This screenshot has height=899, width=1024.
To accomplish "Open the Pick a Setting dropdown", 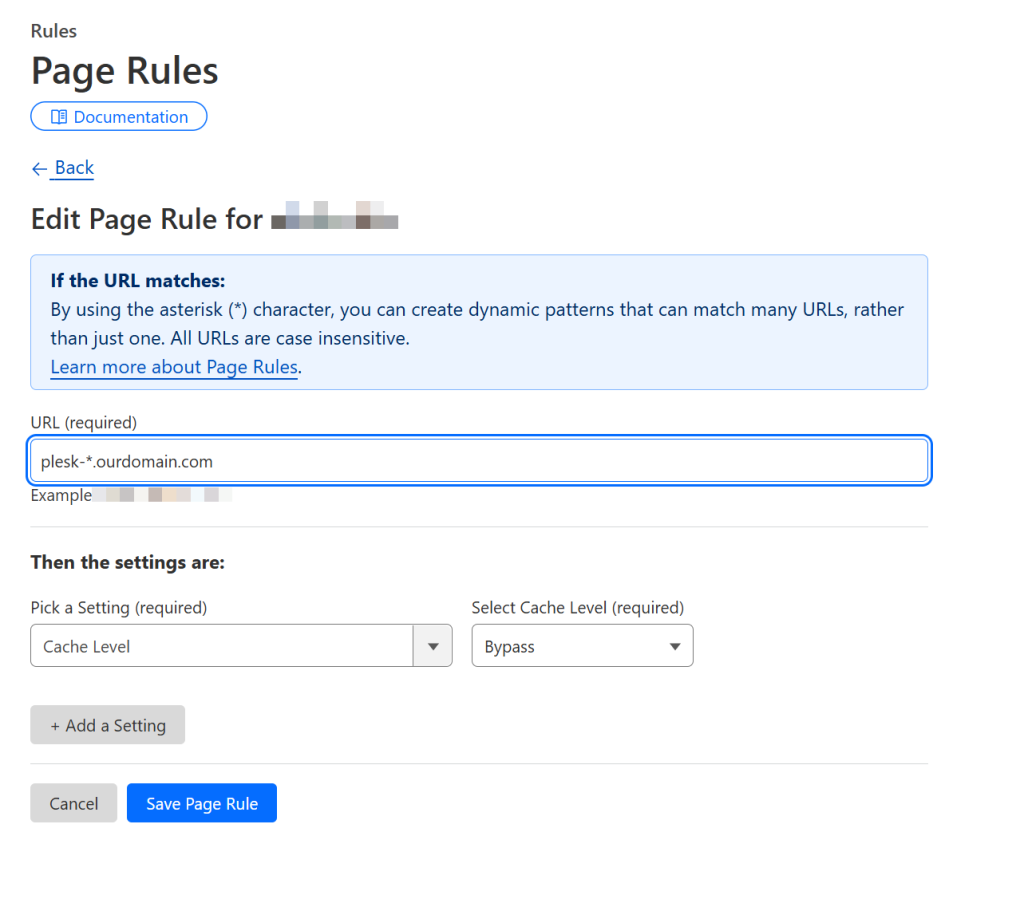I will tap(241, 646).
